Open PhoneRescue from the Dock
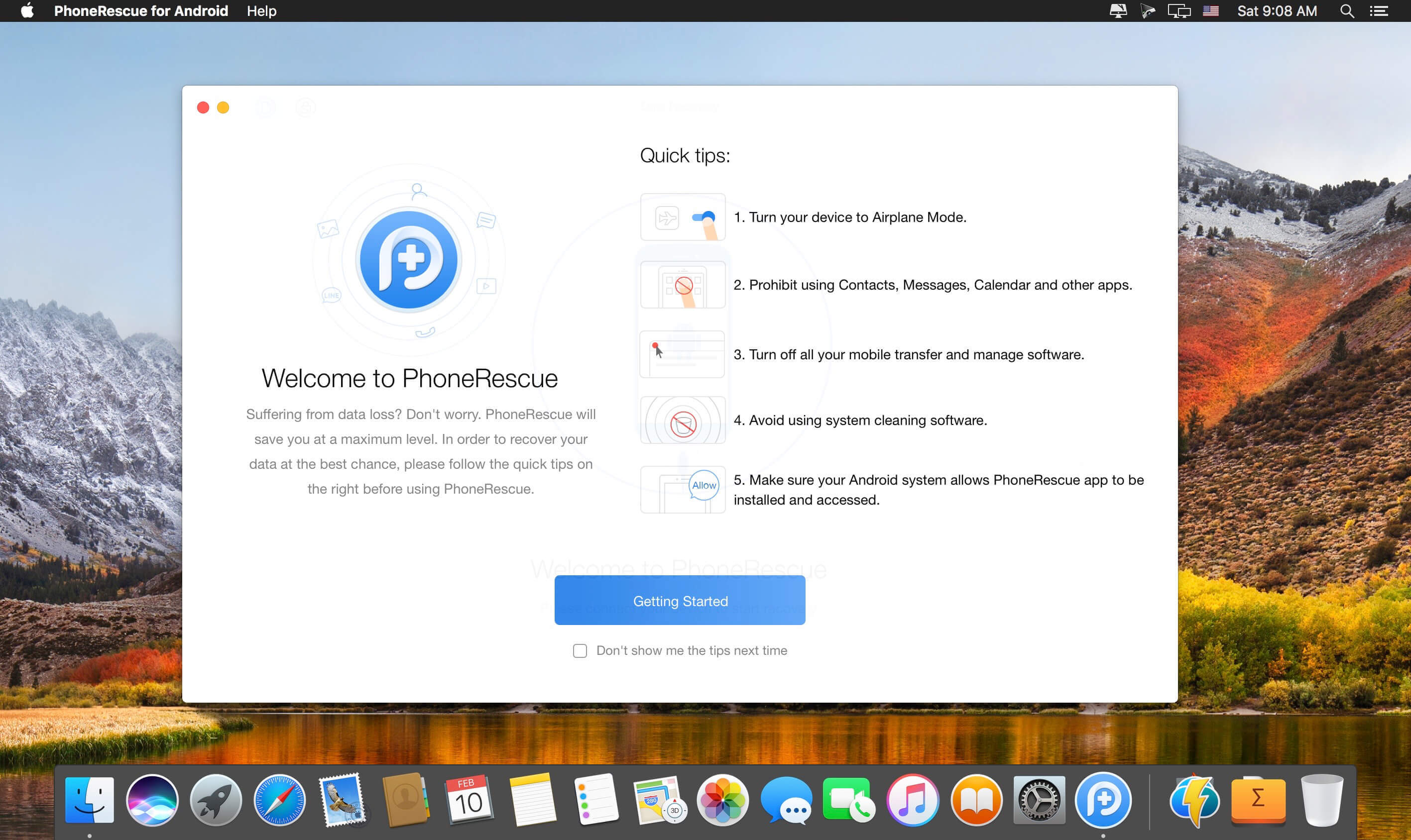The image size is (1411, 840). [1103, 800]
